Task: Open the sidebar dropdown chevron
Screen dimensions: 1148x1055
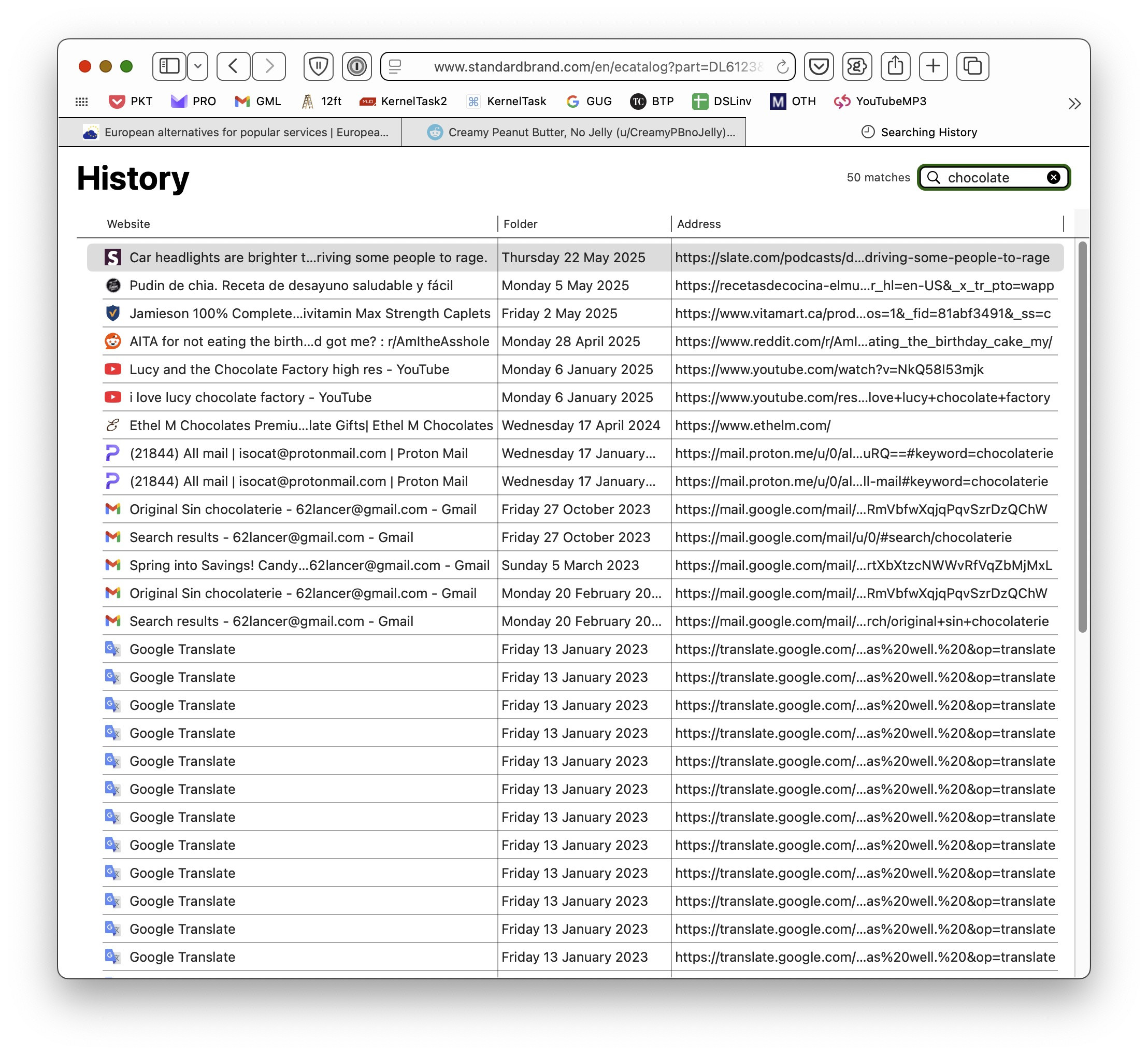Action: 197,66
